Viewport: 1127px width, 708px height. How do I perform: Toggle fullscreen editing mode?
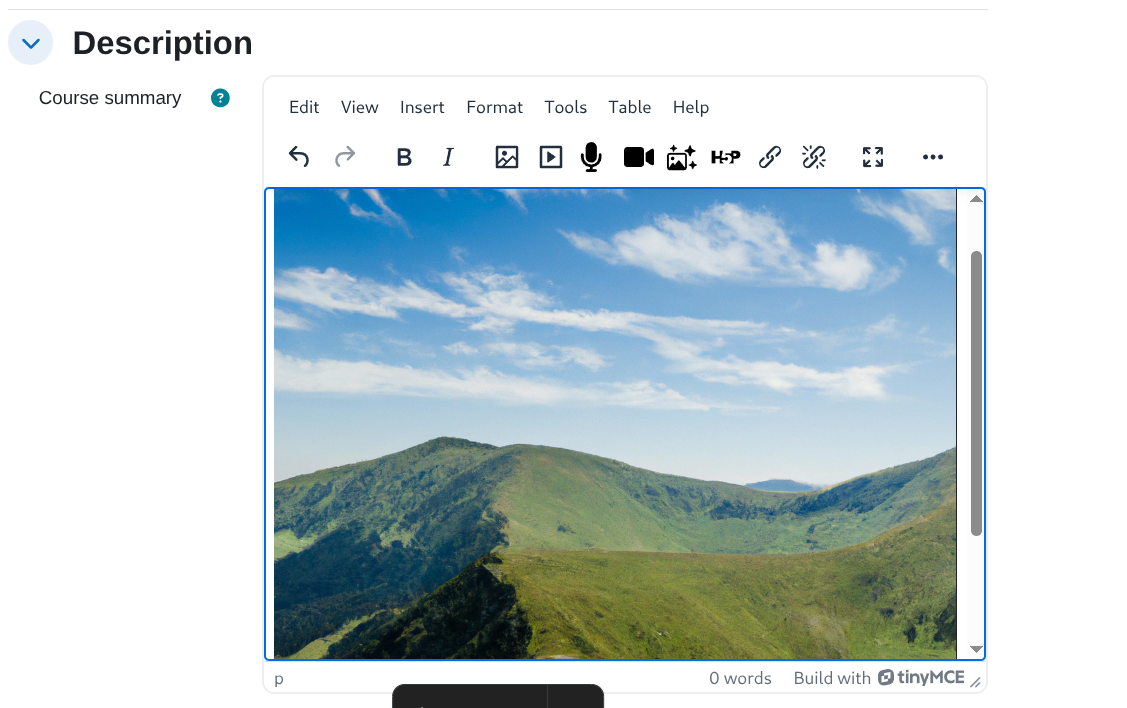click(872, 157)
